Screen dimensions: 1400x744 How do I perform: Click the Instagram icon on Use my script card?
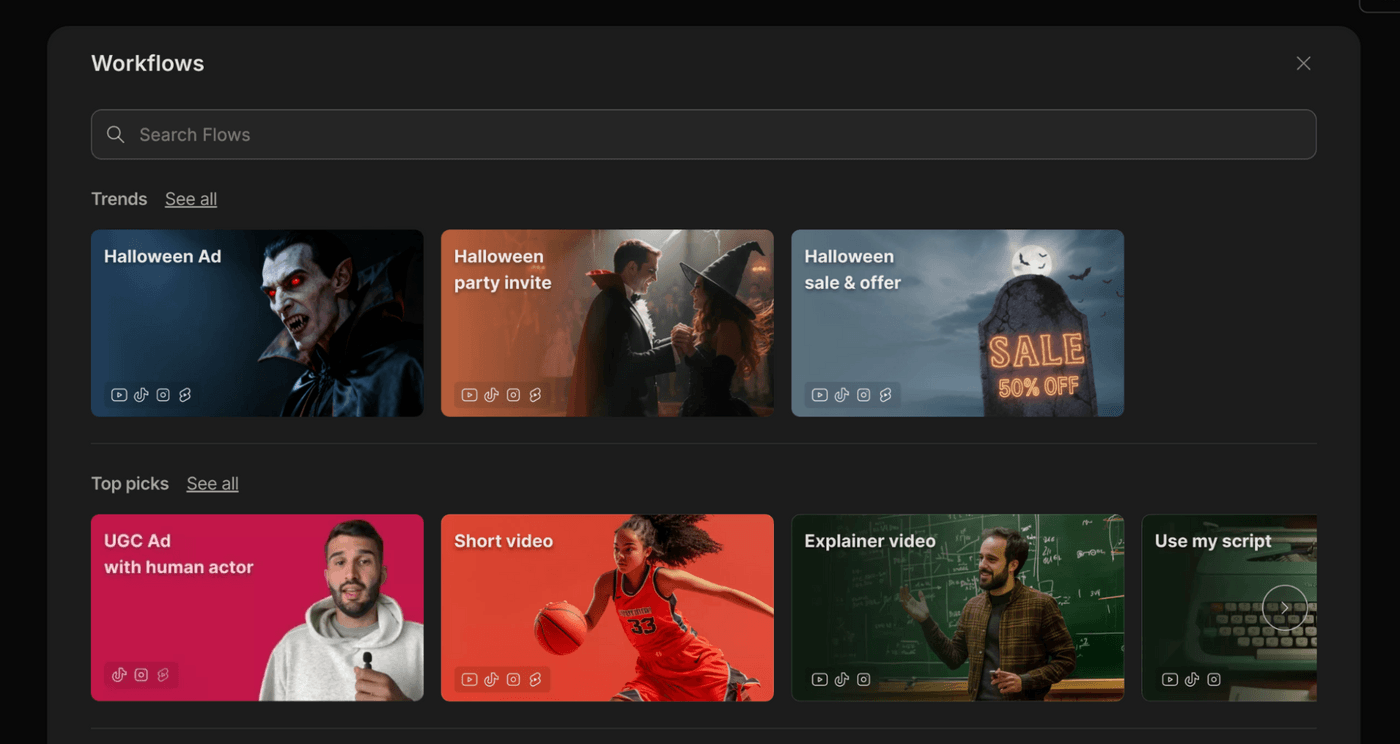click(1214, 680)
